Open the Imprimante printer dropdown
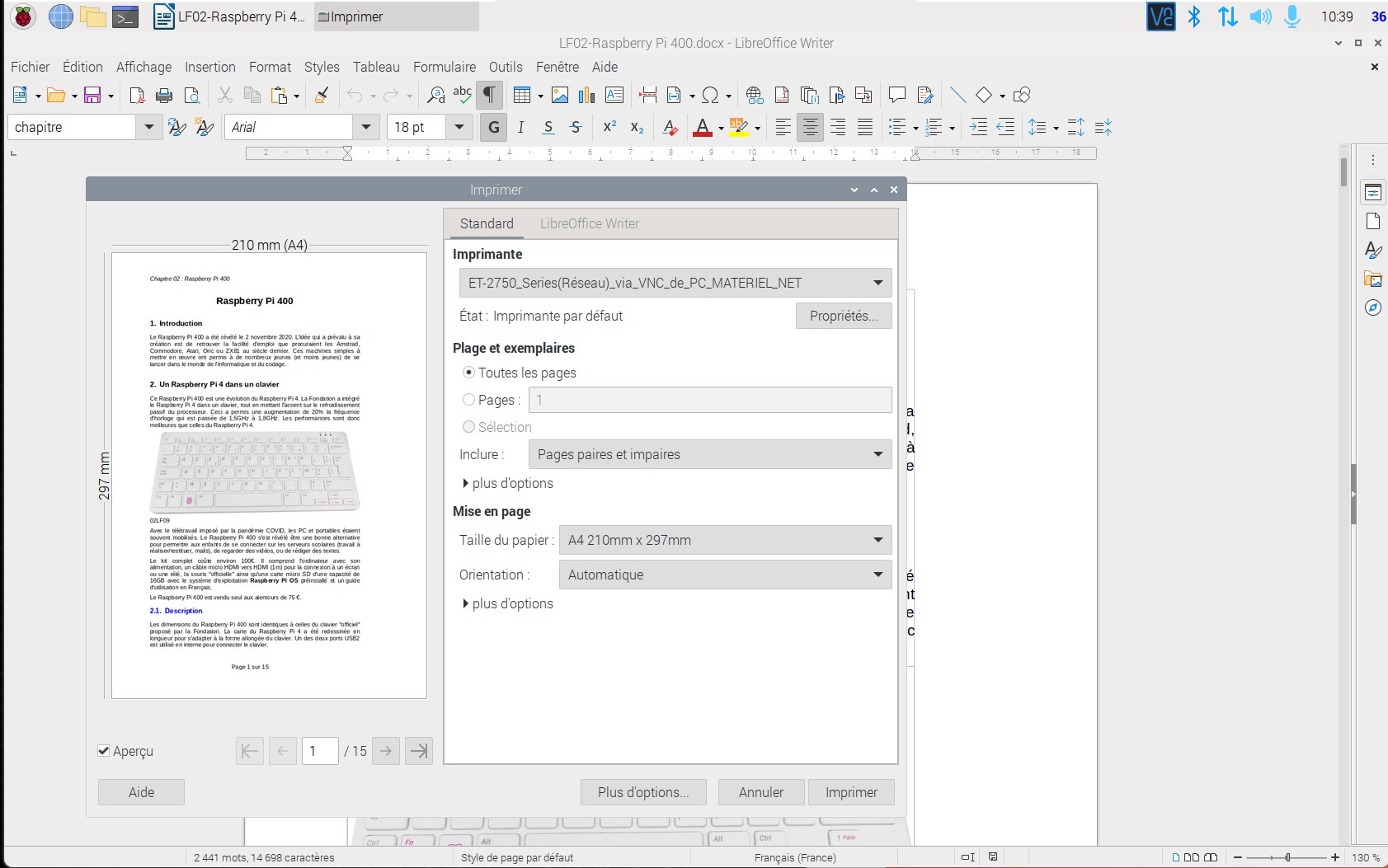The height and width of the screenshot is (868, 1388). point(675,283)
